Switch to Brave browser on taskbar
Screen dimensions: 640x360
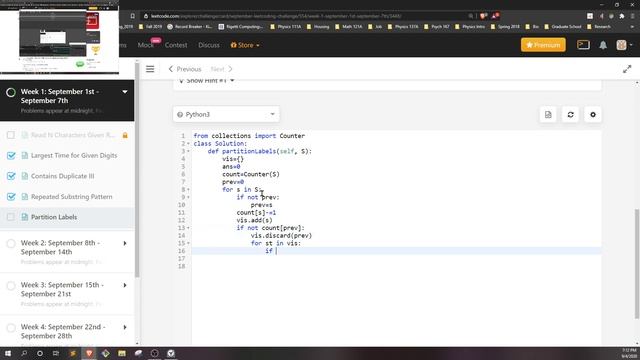[x=89, y=353]
